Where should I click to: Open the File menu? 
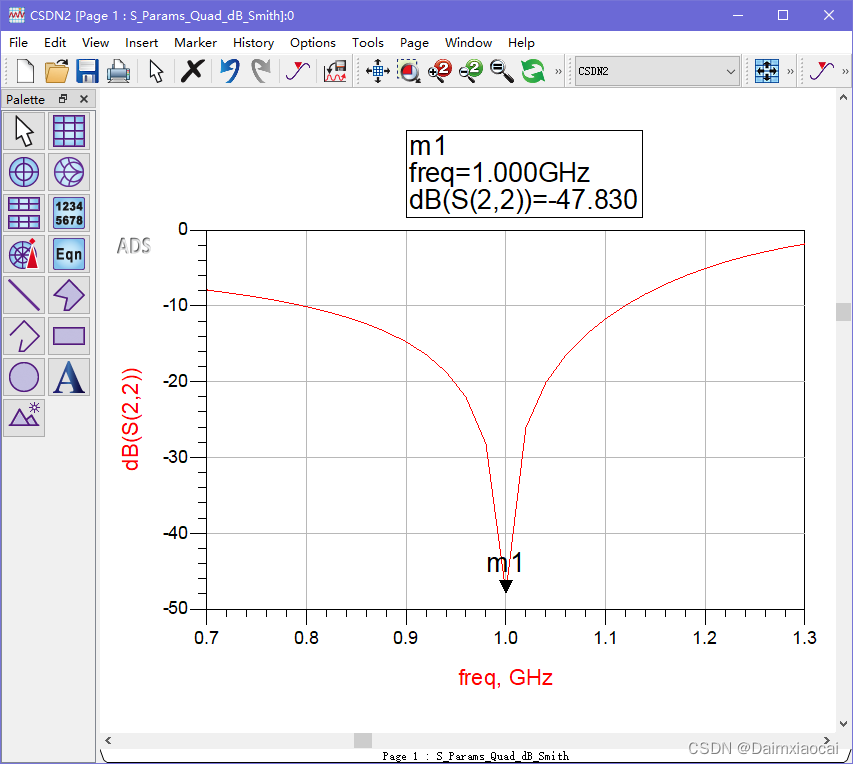tap(18, 42)
